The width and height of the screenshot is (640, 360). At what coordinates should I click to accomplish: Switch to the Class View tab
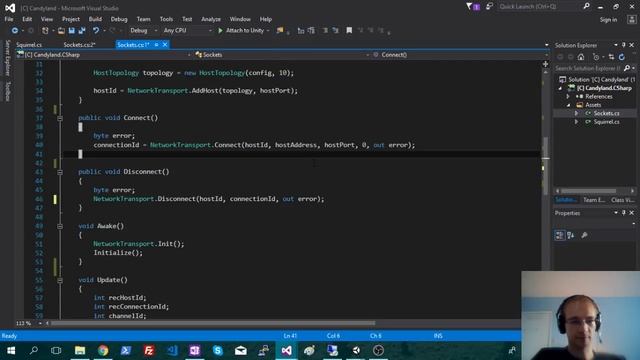[x=622, y=200]
